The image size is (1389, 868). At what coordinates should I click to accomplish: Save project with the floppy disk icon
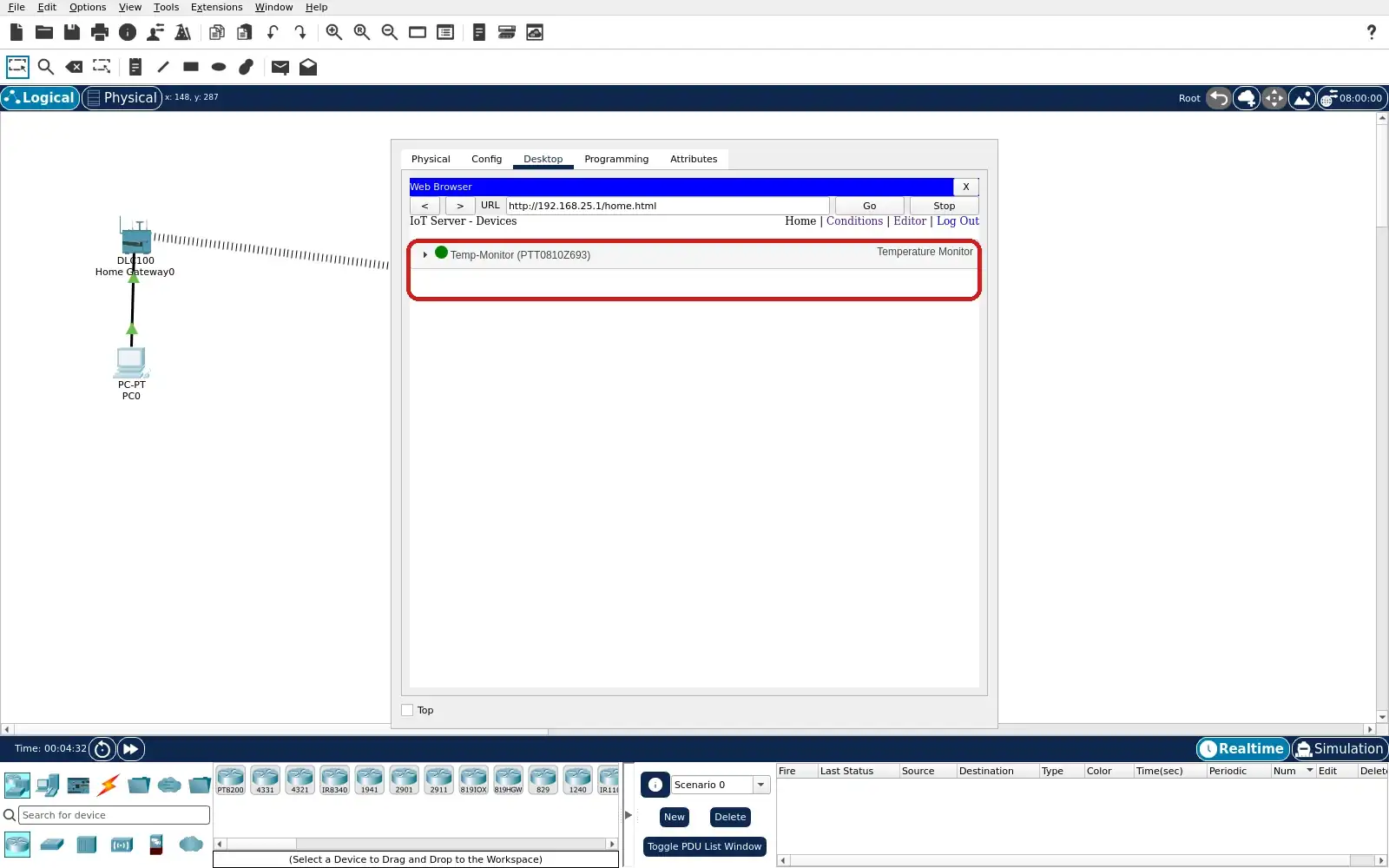(72, 32)
